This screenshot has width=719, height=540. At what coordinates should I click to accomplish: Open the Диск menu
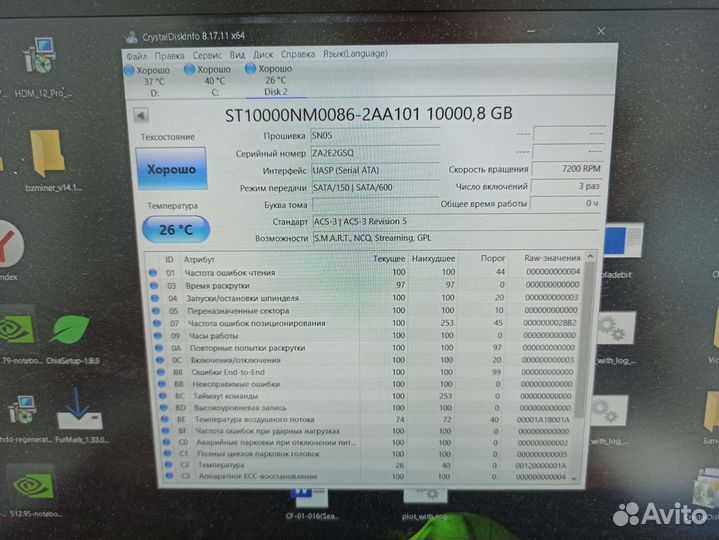263,54
